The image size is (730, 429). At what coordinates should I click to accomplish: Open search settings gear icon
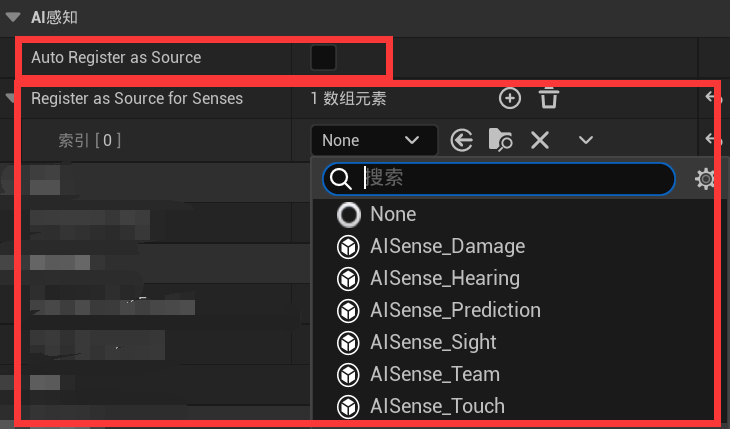705,179
